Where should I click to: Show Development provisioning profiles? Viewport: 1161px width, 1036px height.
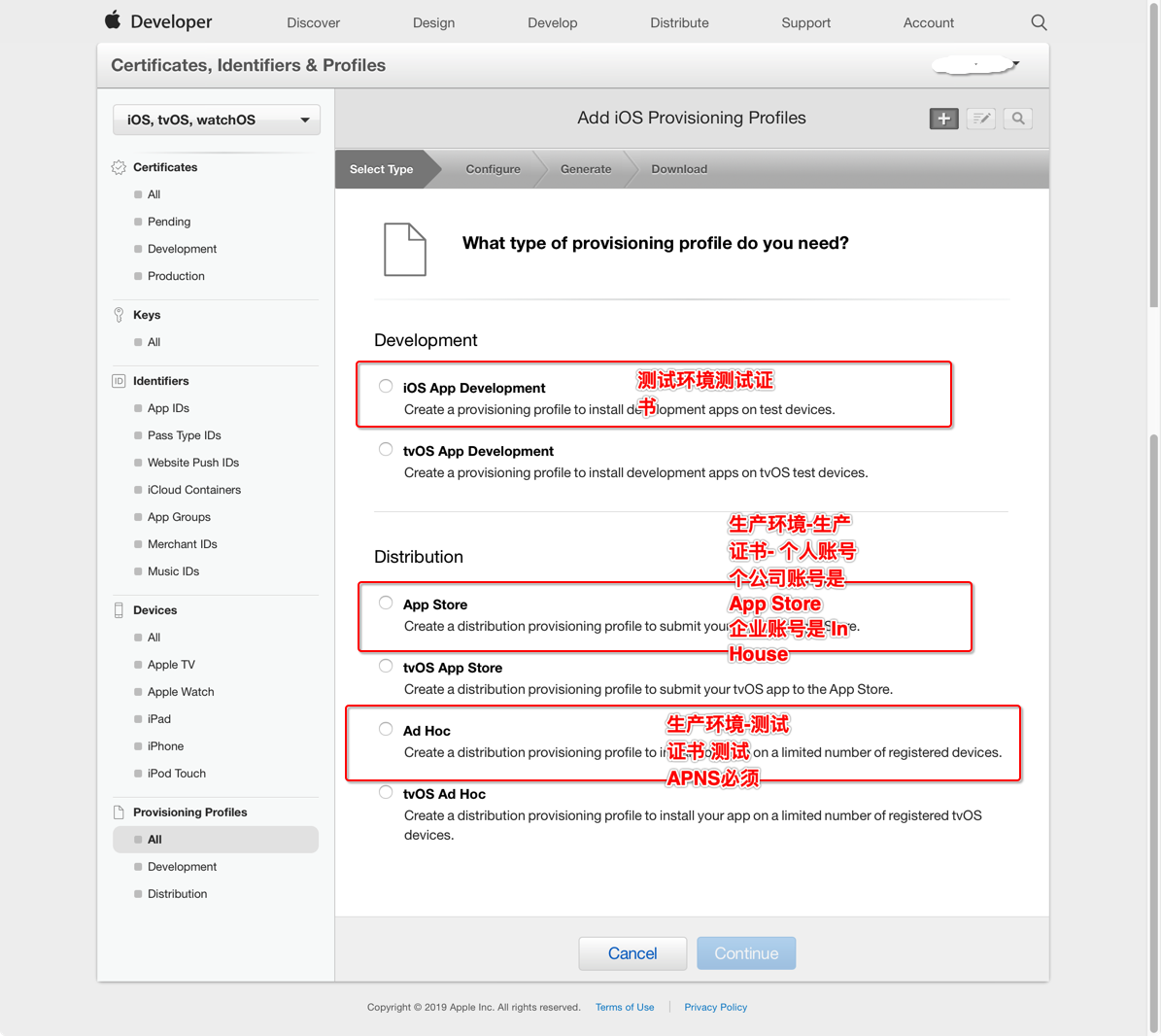(x=182, y=867)
